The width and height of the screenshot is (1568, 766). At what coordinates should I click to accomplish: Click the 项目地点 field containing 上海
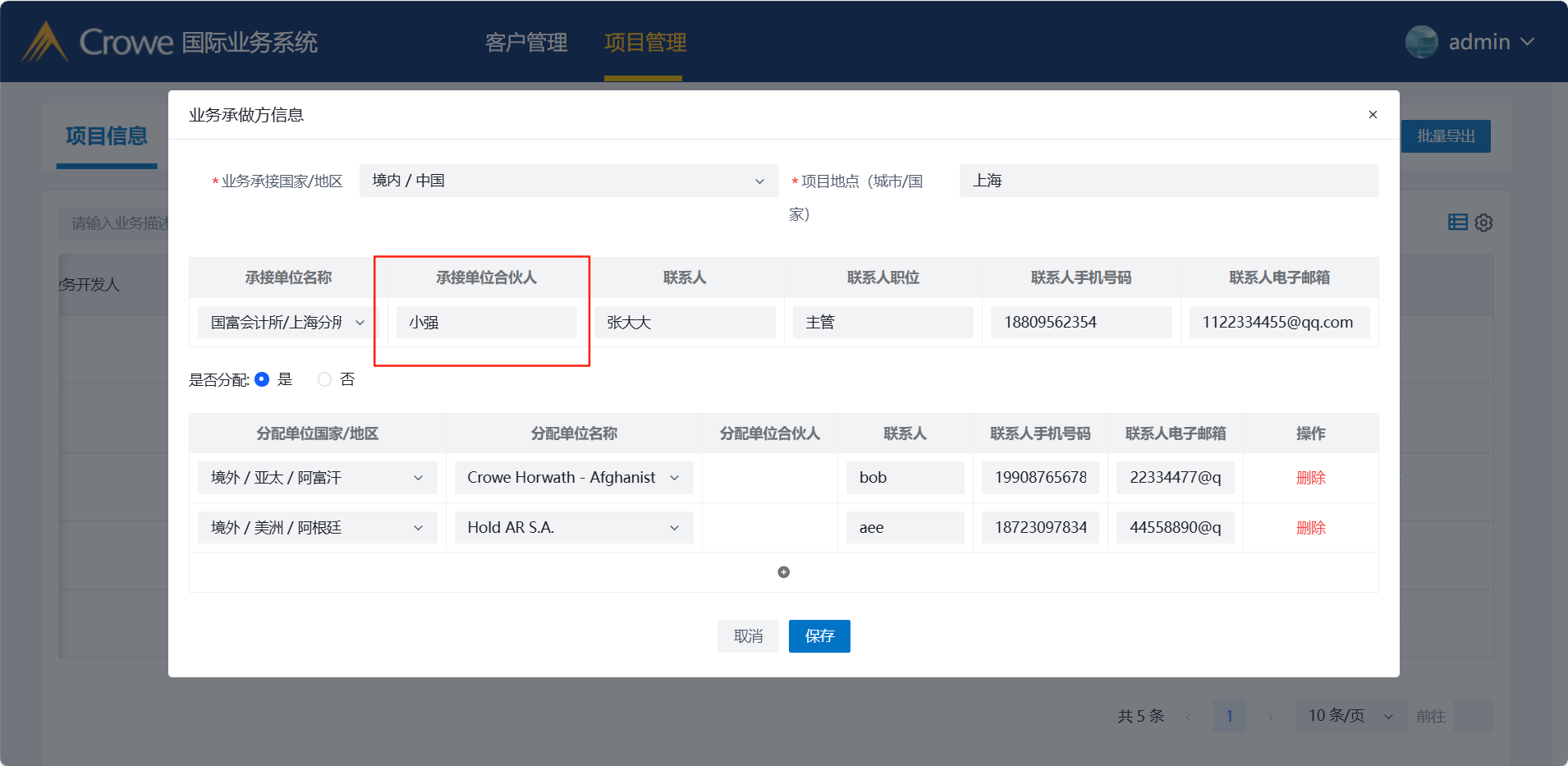point(1169,181)
